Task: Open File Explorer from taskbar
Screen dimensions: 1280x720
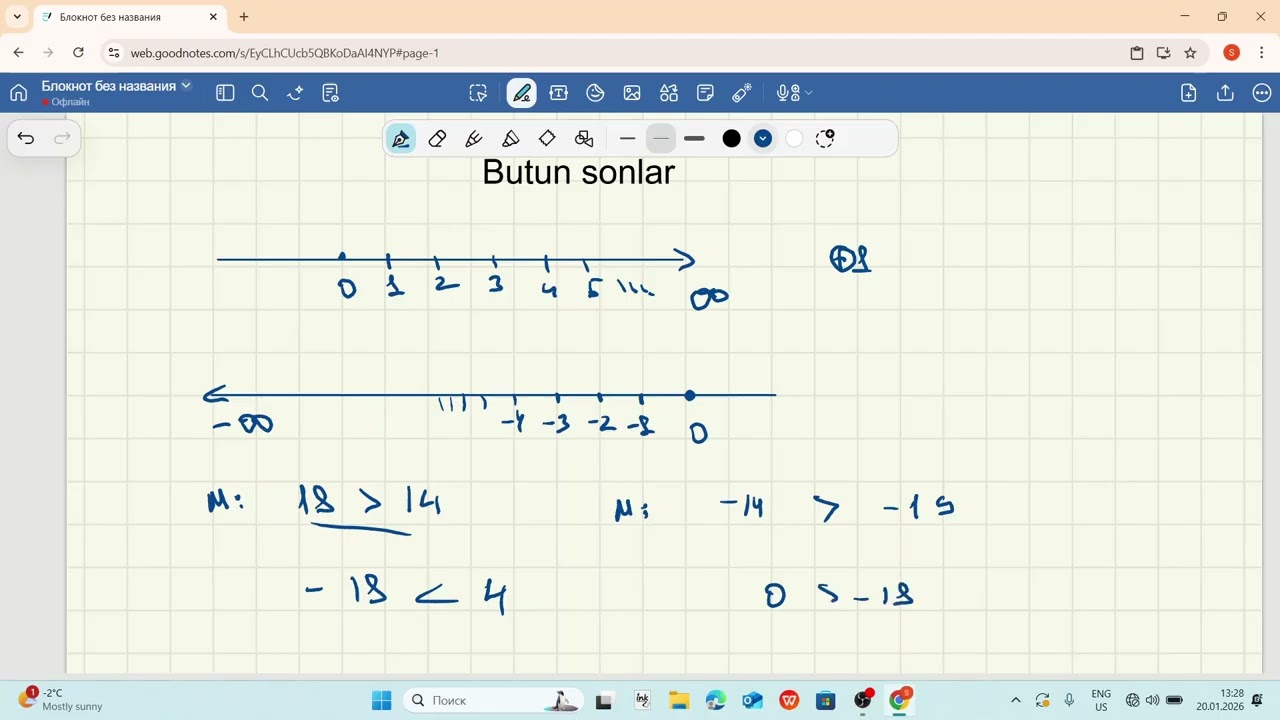Action: pos(679,700)
